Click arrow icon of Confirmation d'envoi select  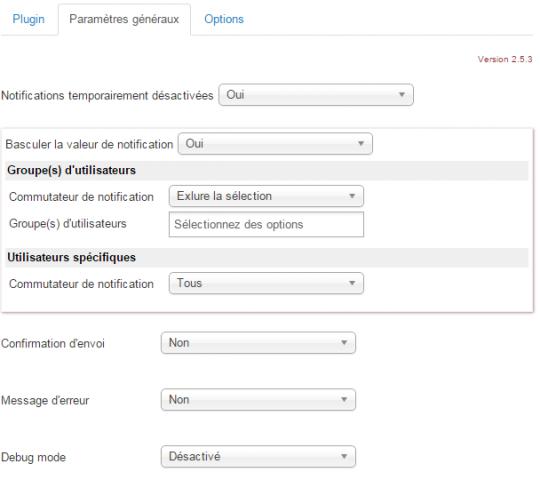click(x=344, y=343)
